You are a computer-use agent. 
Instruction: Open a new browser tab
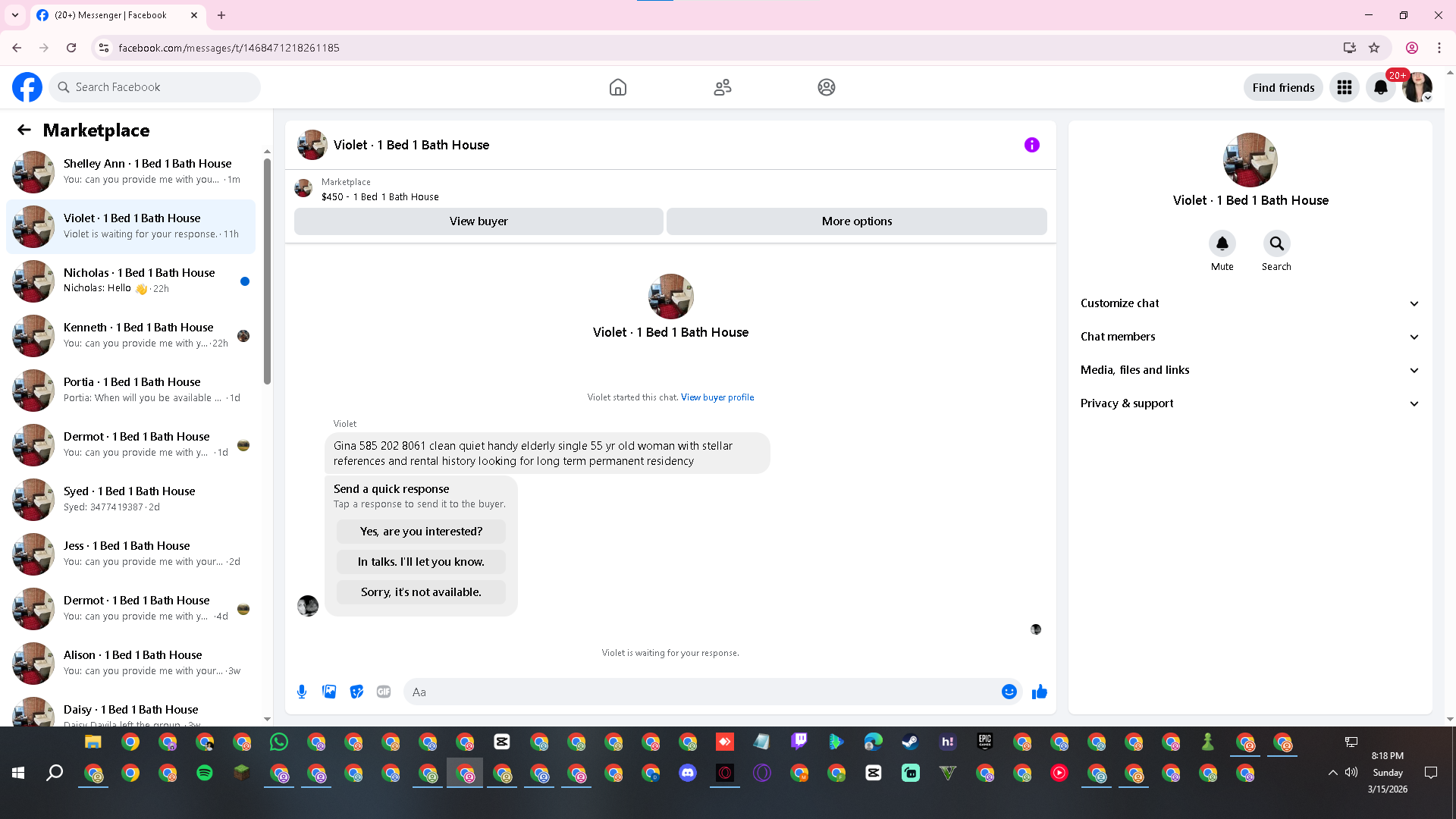221,15
